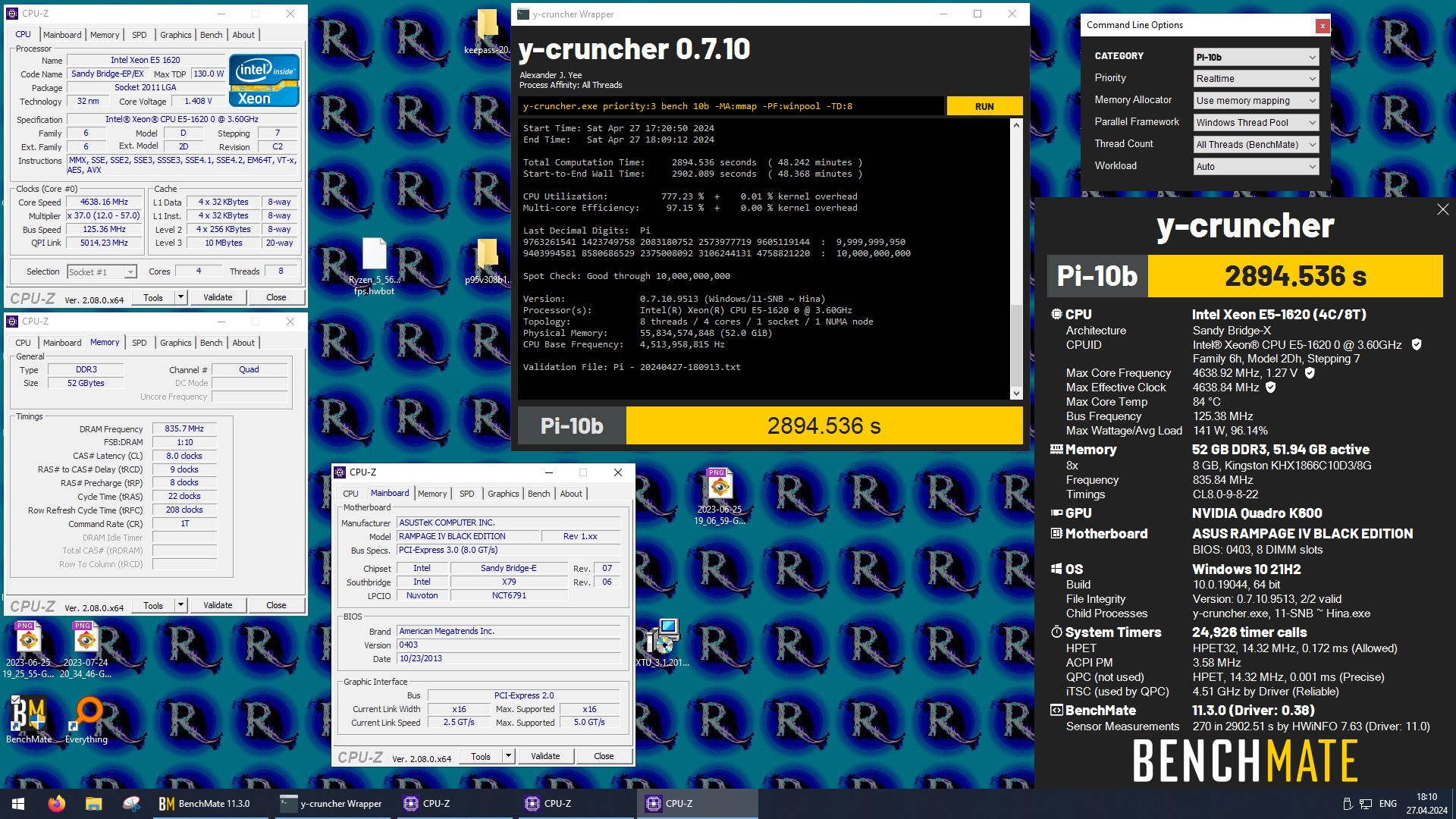Click the taskbar clock showing 18:10
Image resolution: width=1456 pixels, height=819 pixels.
pos(1426,804)
